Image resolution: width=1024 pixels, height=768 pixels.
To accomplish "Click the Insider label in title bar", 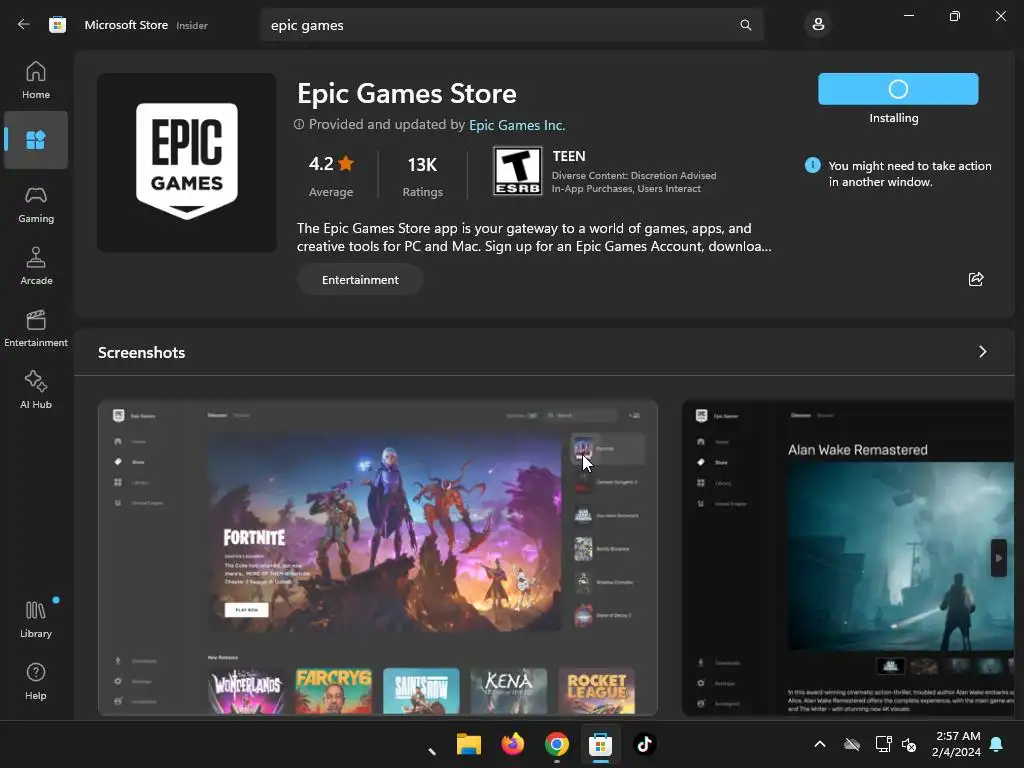I will [192, 25].
